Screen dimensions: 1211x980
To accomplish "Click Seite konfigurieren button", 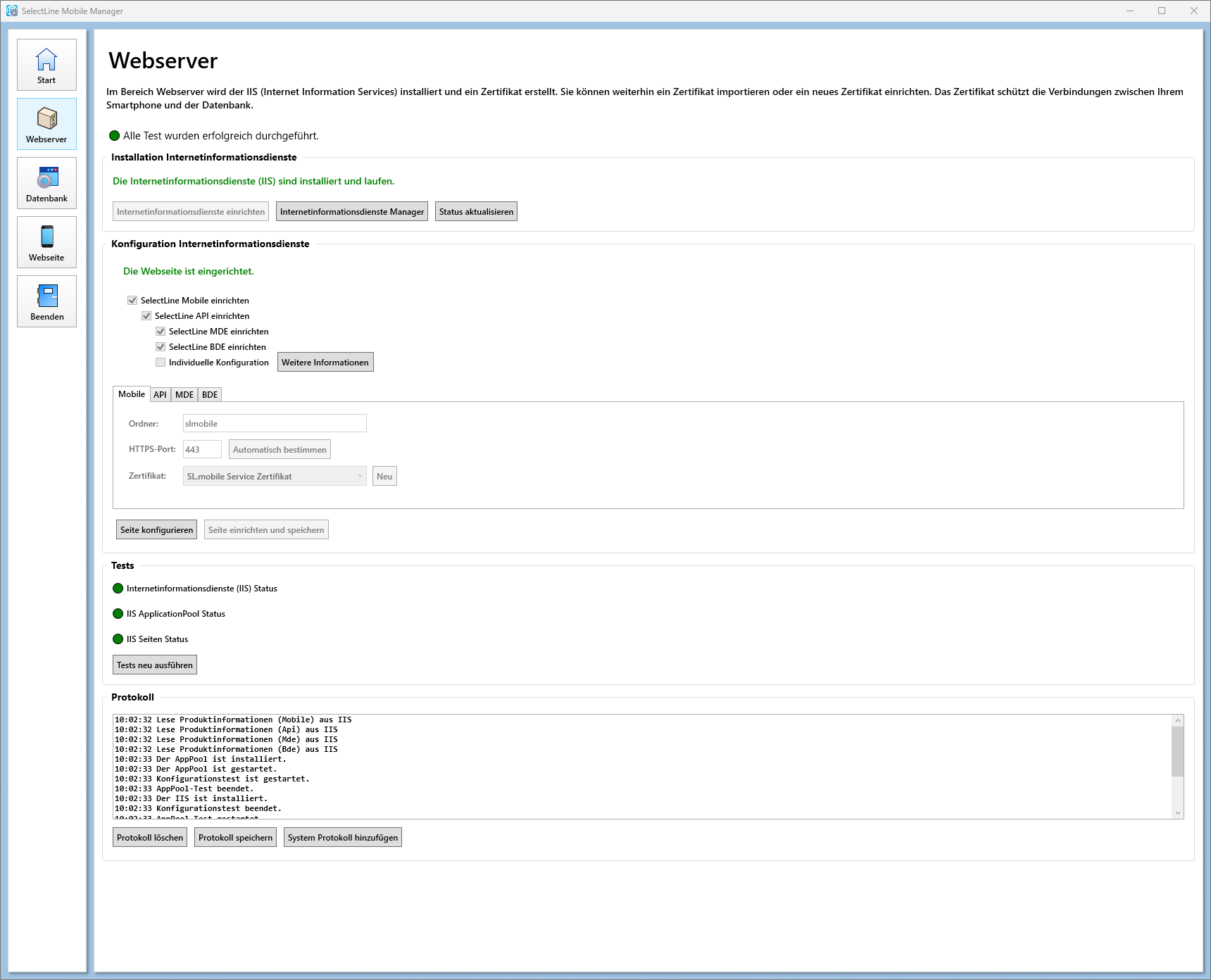I will click(156, 530).
